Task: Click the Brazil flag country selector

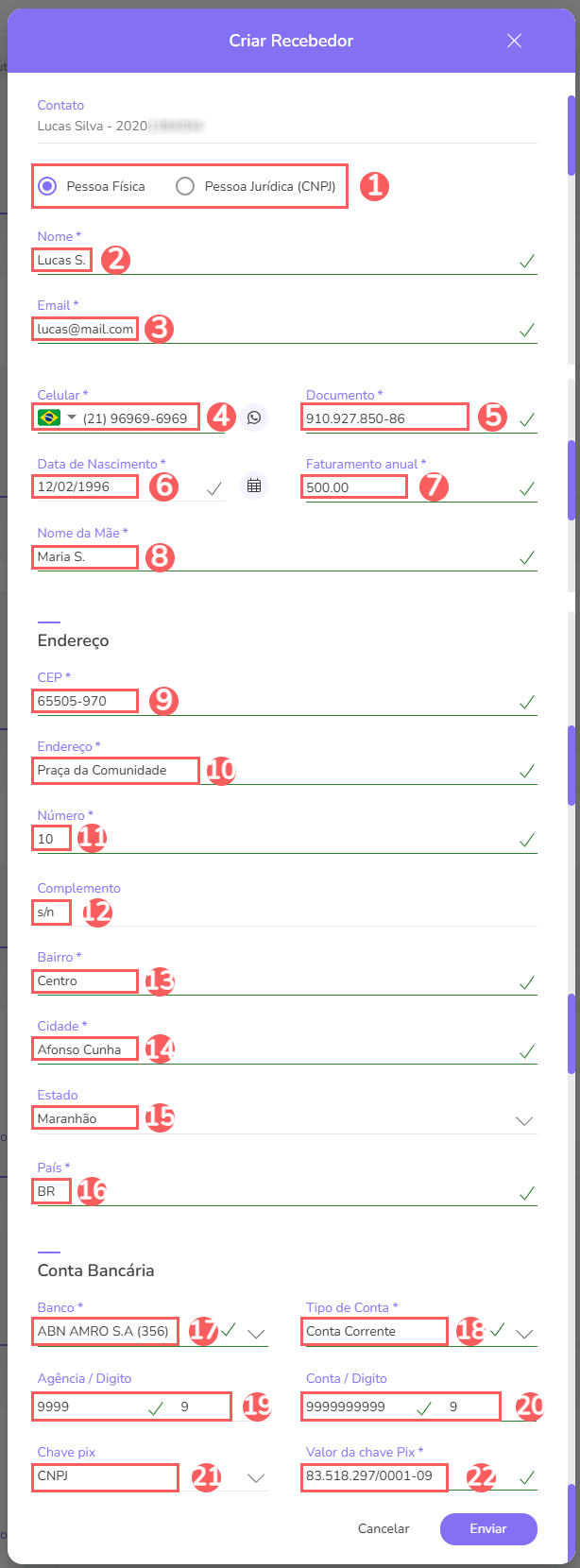Action: (56, 418)
